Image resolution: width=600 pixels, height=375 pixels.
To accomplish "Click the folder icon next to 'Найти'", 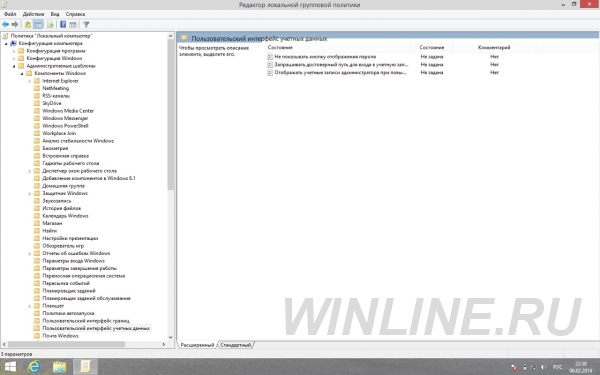I will (x=37, y=231).
